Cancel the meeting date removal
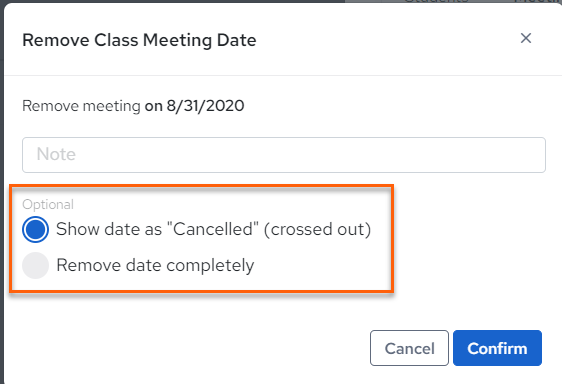Image resolution: width=562 pixels, height=384 pixels. pos(409,348)
